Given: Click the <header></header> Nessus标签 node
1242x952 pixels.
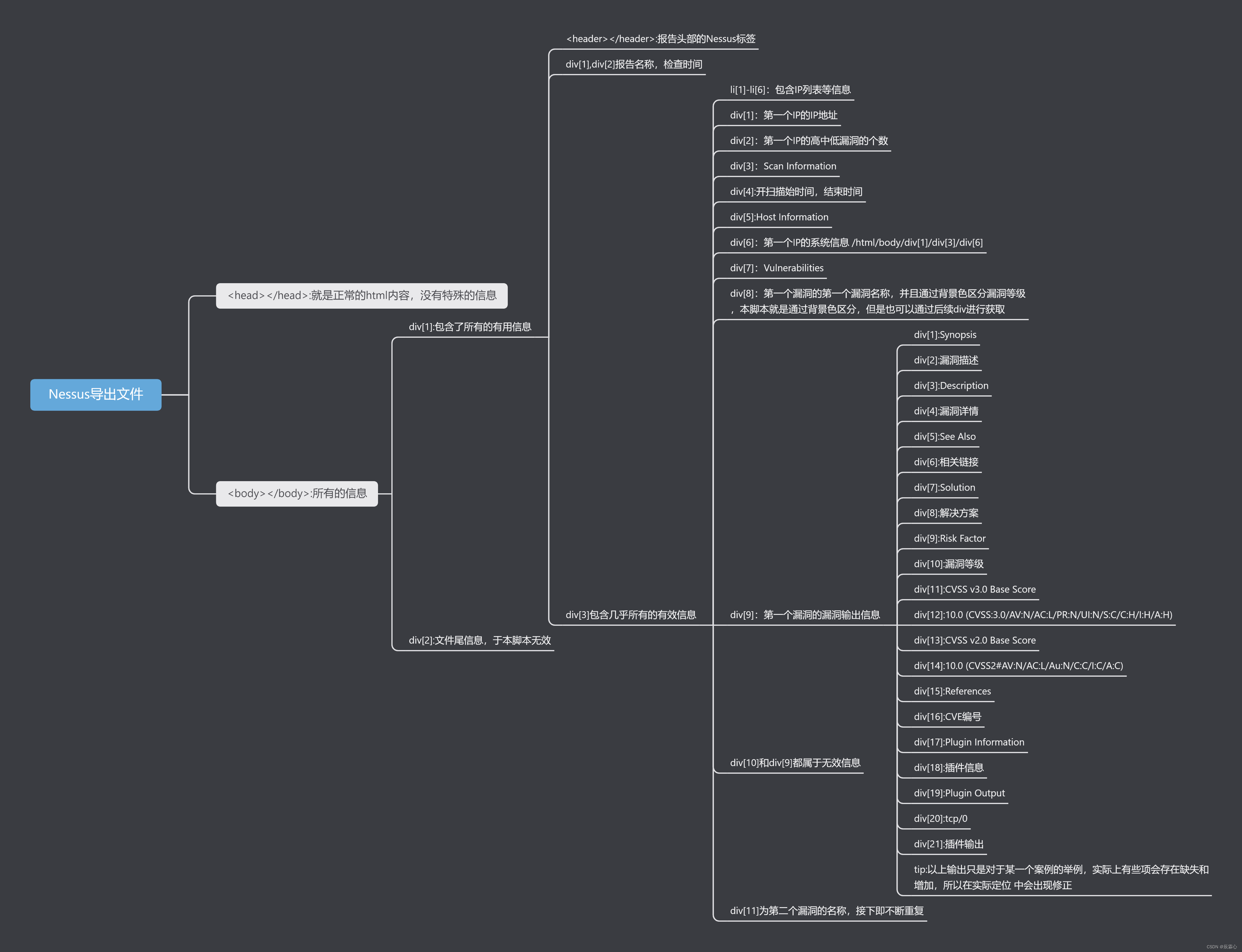Looking at the screenshot, I should click(661, 39).
